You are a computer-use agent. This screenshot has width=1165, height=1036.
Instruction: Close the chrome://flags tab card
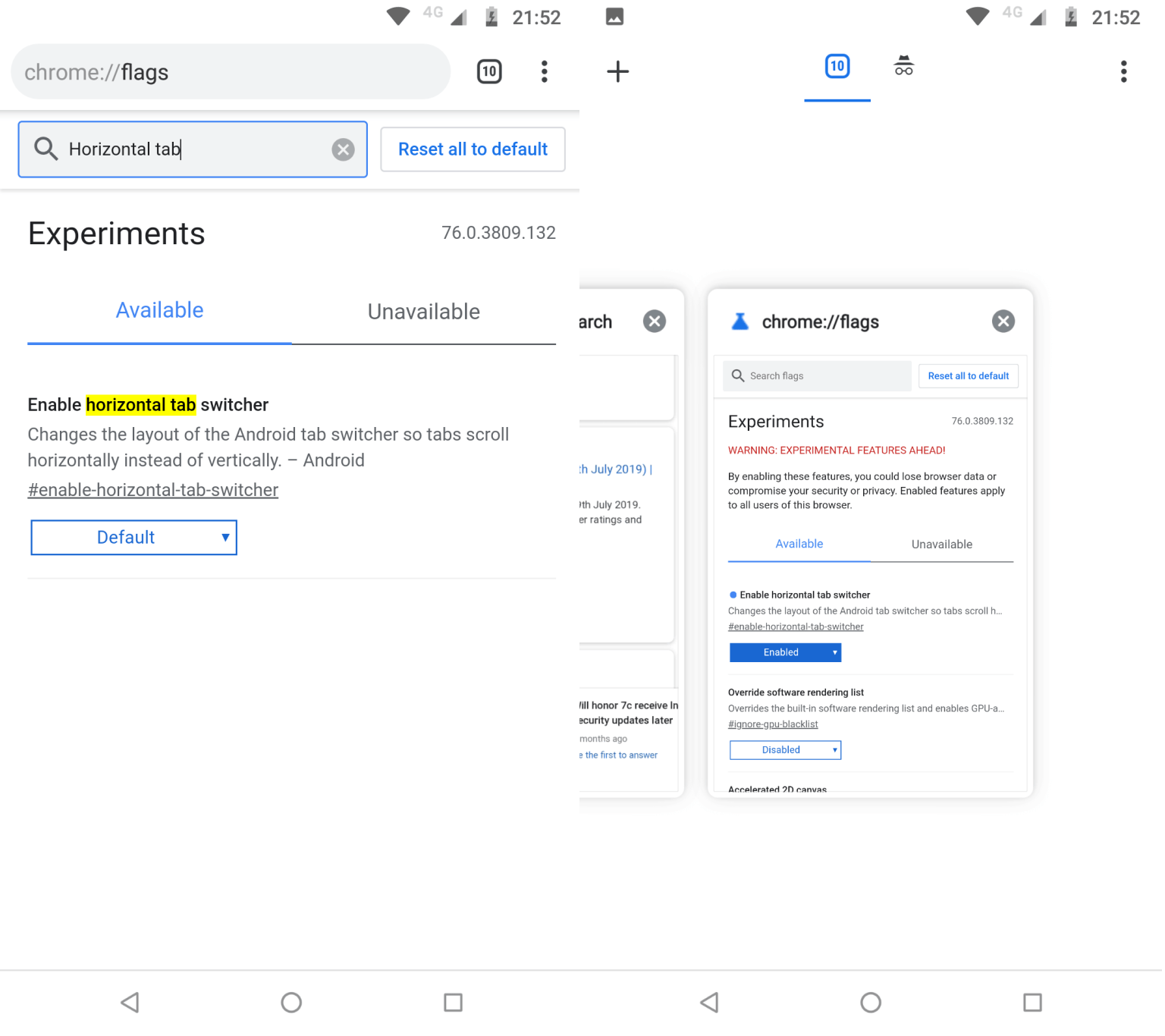pyautogui.click(x=1003, y=322)
